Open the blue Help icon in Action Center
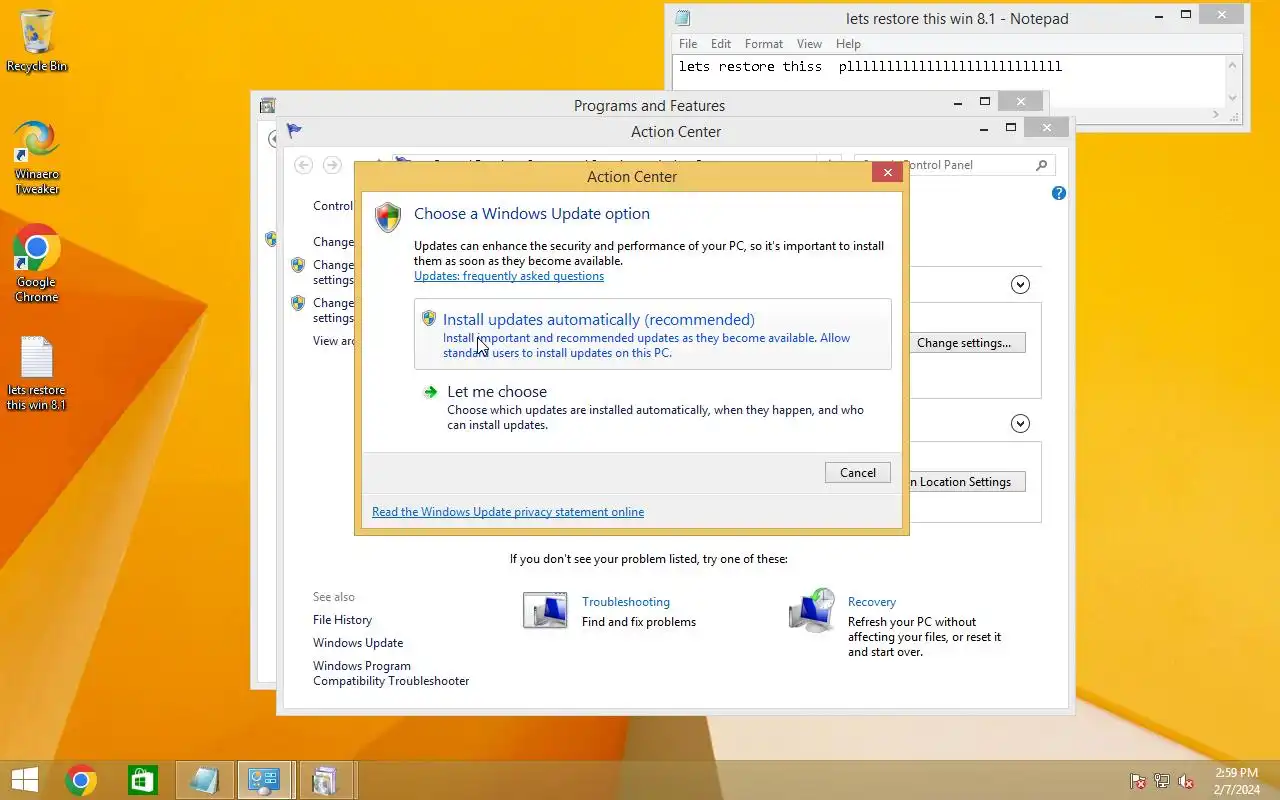Viewport: 1280px width, 800px height. pos(1059,193)
